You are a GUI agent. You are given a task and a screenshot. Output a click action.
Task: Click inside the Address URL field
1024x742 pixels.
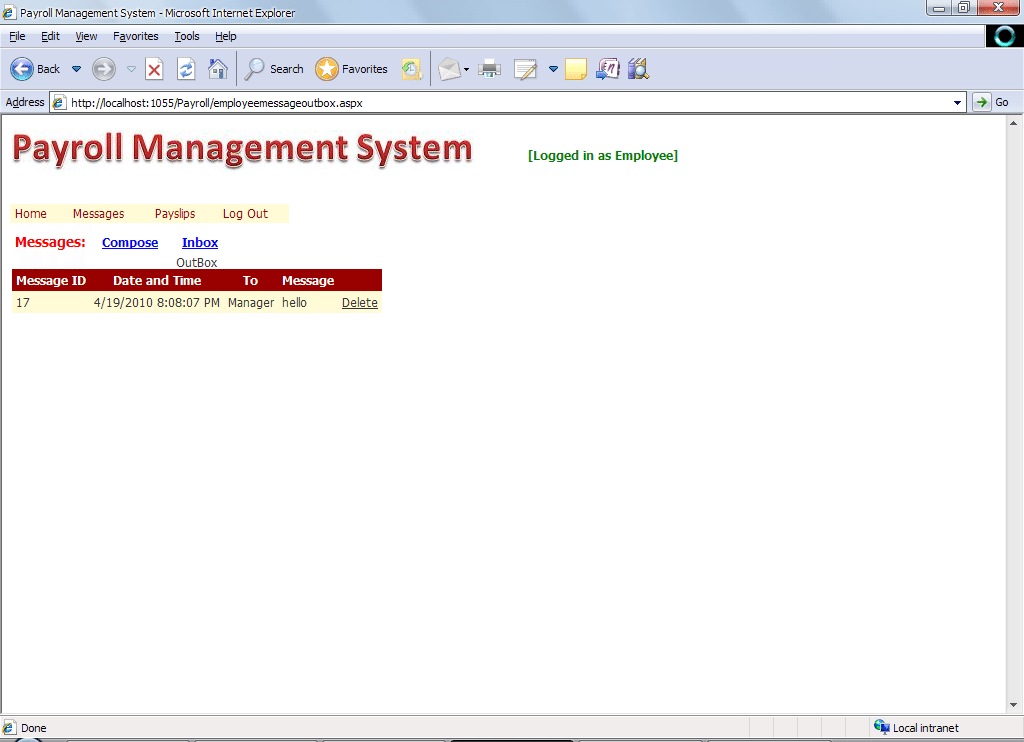coord(500,102)
